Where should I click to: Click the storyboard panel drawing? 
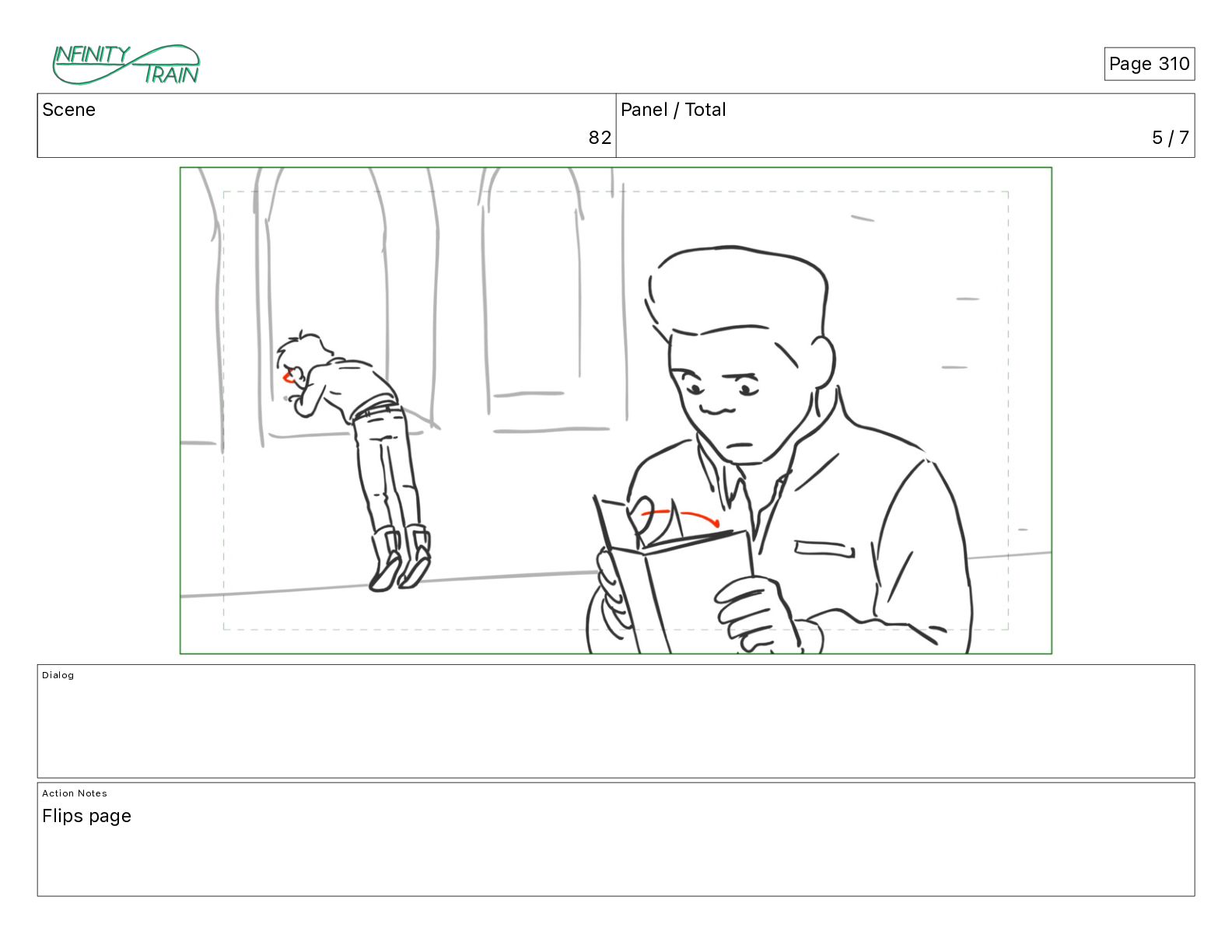(616, 411)
